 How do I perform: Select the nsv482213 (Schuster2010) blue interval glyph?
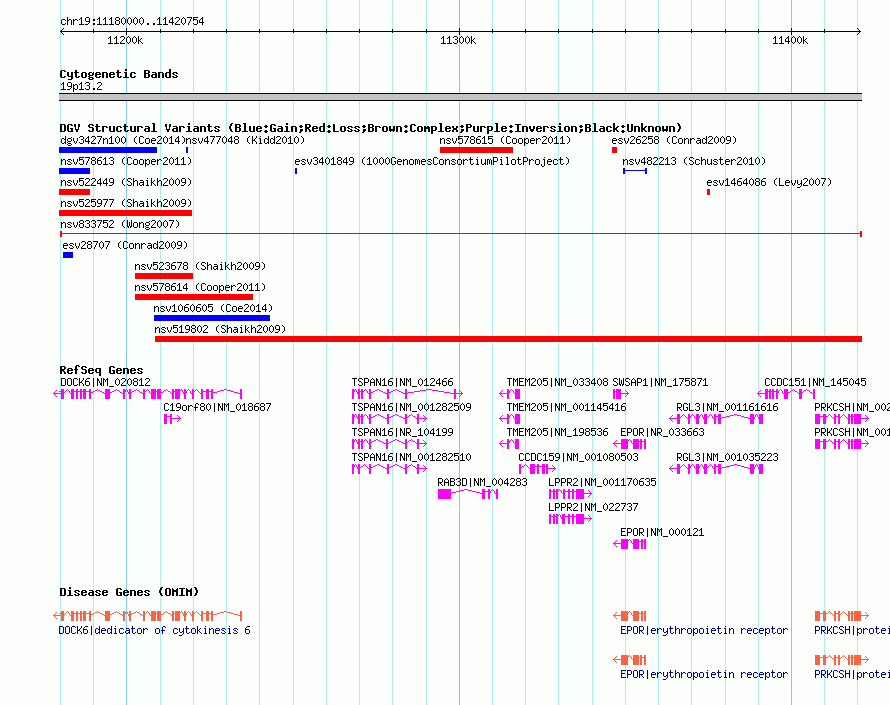(635, 171)
